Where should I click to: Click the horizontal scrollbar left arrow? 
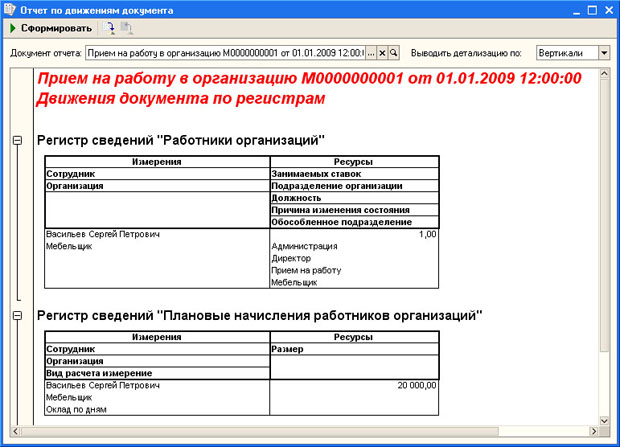click(x=15, y=431)
